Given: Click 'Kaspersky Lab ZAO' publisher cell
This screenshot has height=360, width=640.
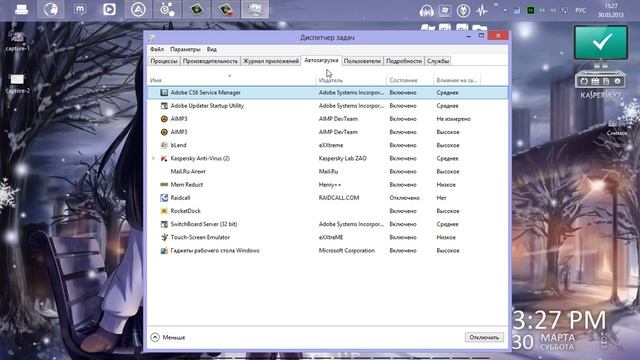Looking at the screenshot, I should pos(342,158).
